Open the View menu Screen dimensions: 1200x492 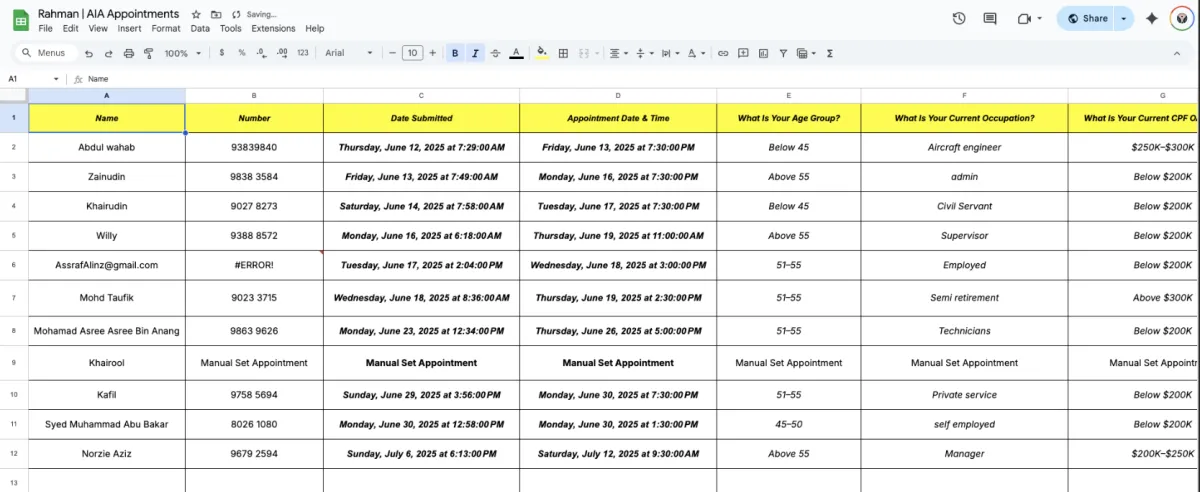click(x=98, y=29)
